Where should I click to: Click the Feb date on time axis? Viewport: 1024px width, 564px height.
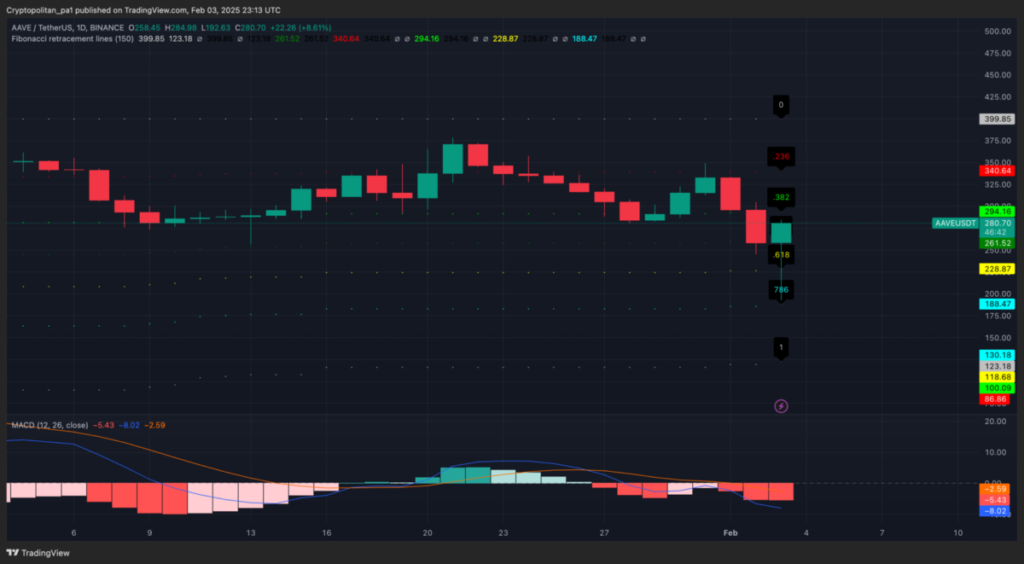(731, 534)
